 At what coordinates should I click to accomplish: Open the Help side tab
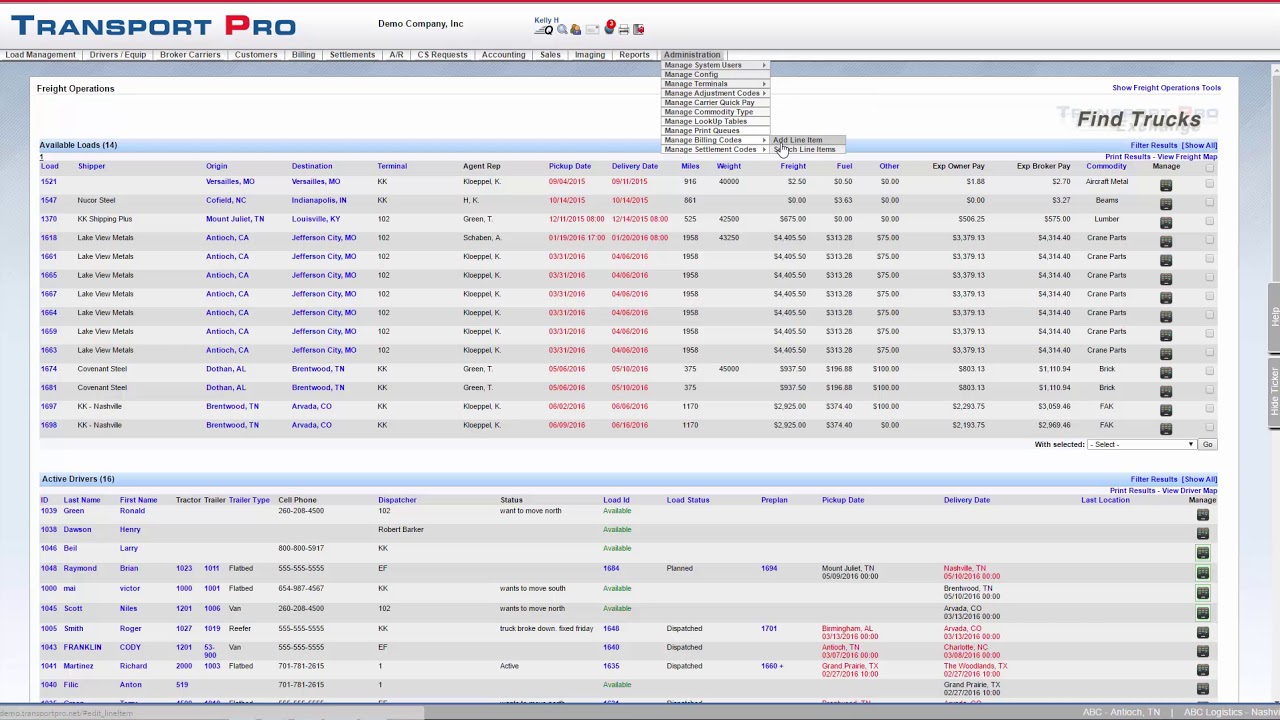pos(1275,317)
